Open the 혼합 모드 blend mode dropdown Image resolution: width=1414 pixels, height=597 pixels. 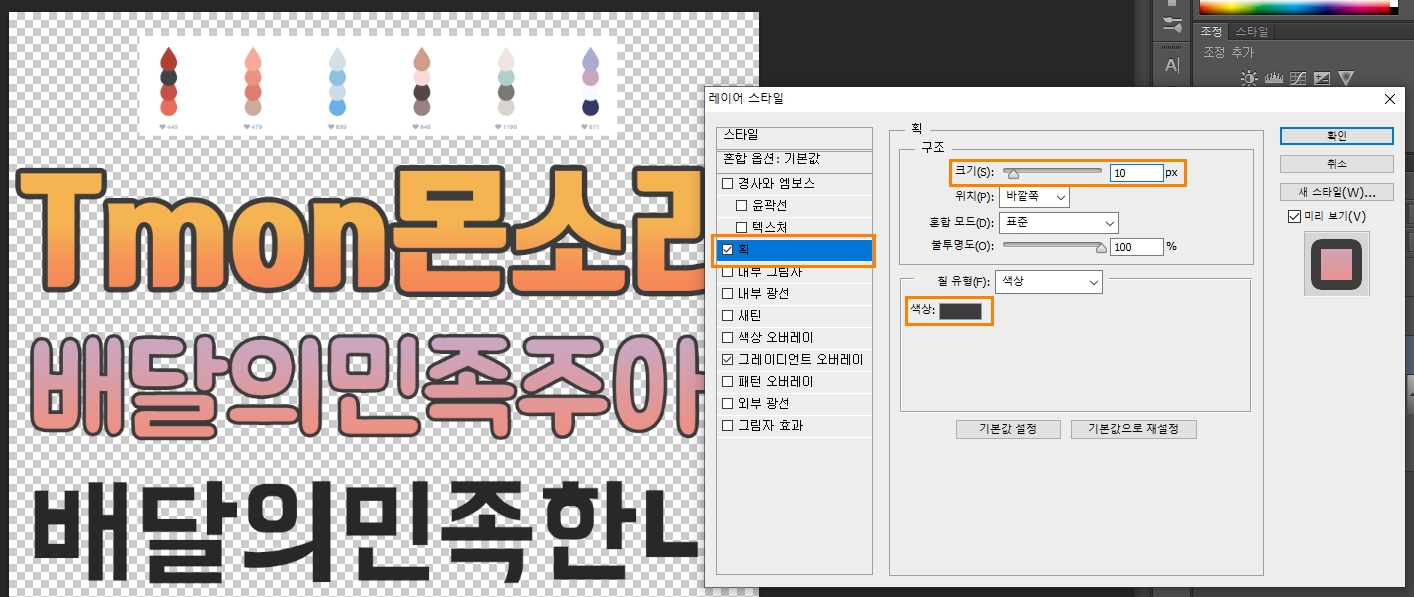(x=1060, y=223)
